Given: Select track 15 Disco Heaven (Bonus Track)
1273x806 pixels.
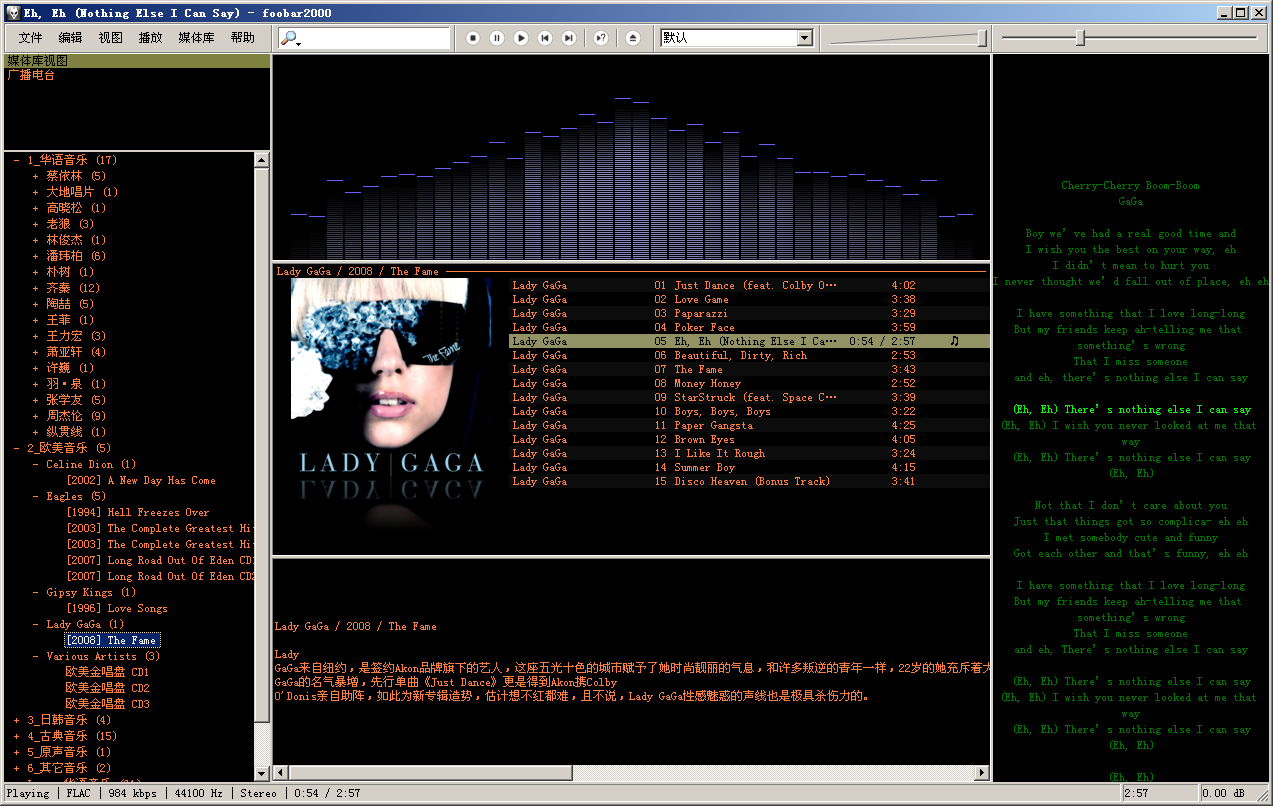Looking at the screenshot, I should pyautogui.click(x=749, y=481).
